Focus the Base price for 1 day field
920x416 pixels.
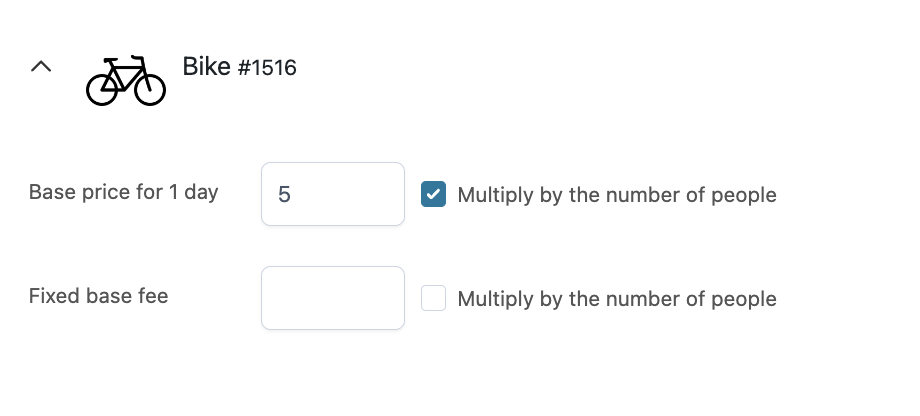(333, 194)
